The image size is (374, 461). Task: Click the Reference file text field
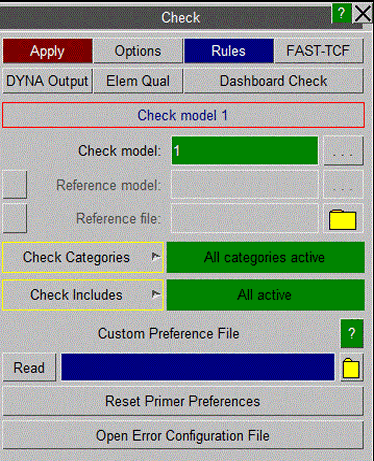(245, 218)
